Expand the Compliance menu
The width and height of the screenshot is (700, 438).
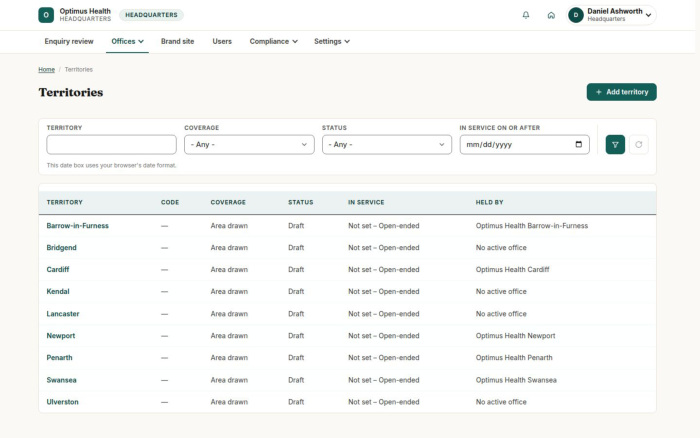click(x=273, y=42)
